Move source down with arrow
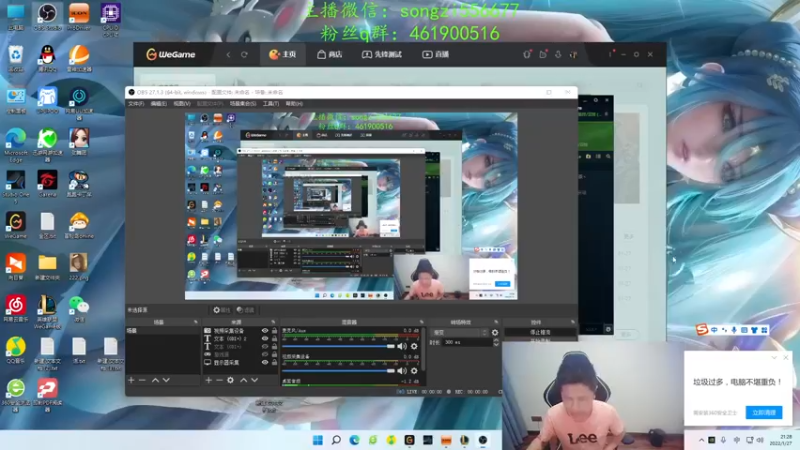800x450 pixels. pos(255,380)
